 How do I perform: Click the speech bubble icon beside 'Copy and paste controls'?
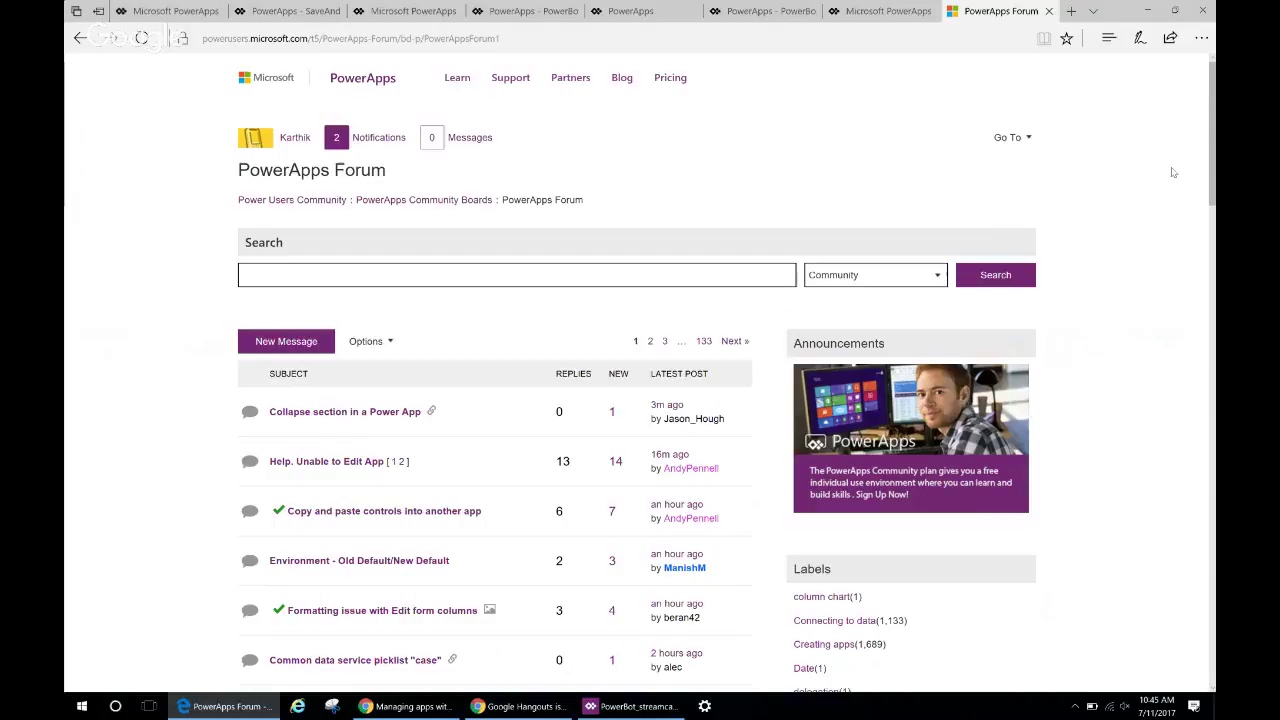(x=250, y=511)
